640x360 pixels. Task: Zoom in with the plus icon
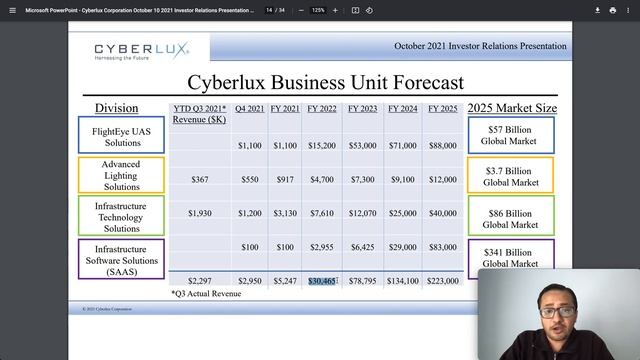(x=335, y=10)
